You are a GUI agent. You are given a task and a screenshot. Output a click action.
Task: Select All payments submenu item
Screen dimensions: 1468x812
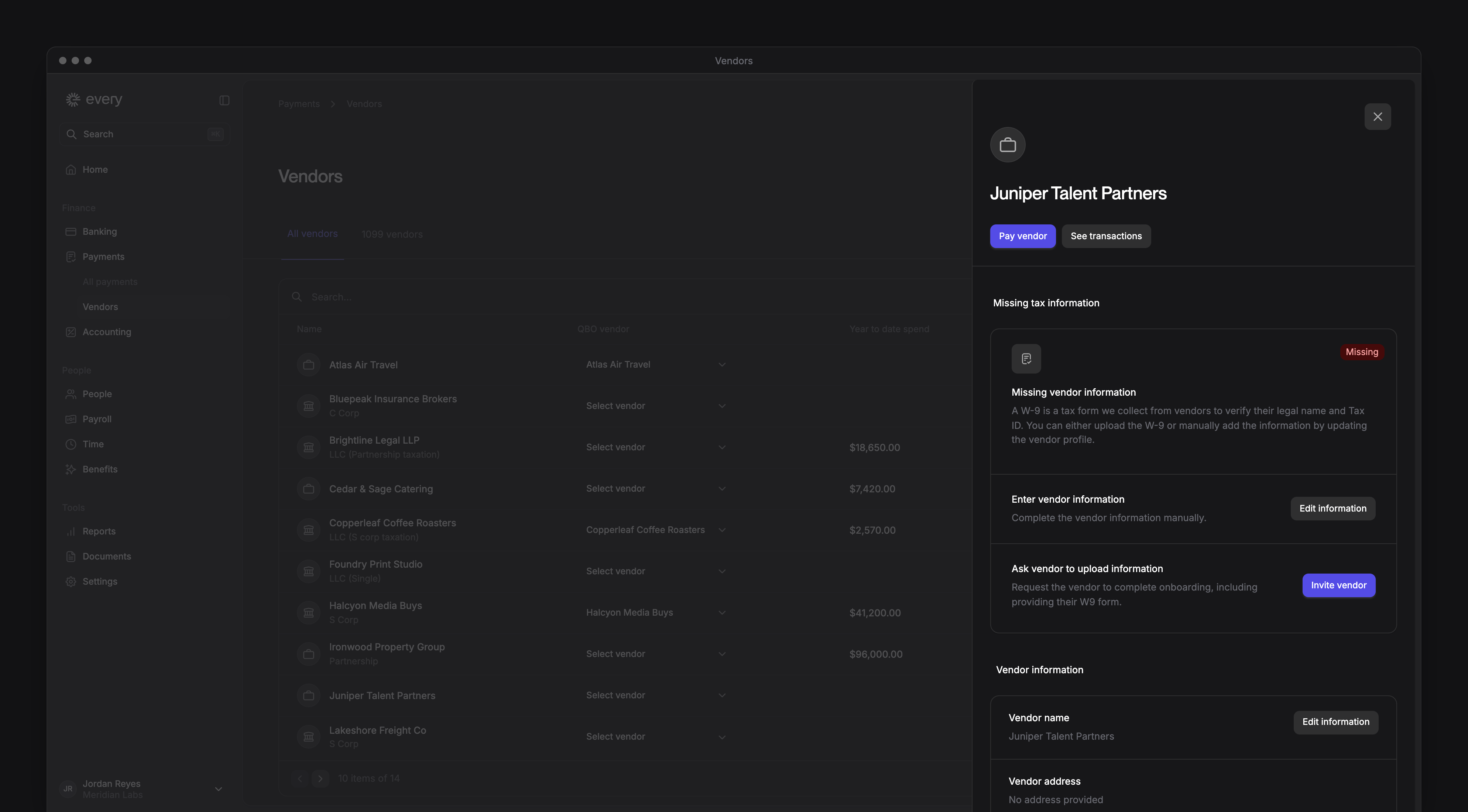[110, 282]
